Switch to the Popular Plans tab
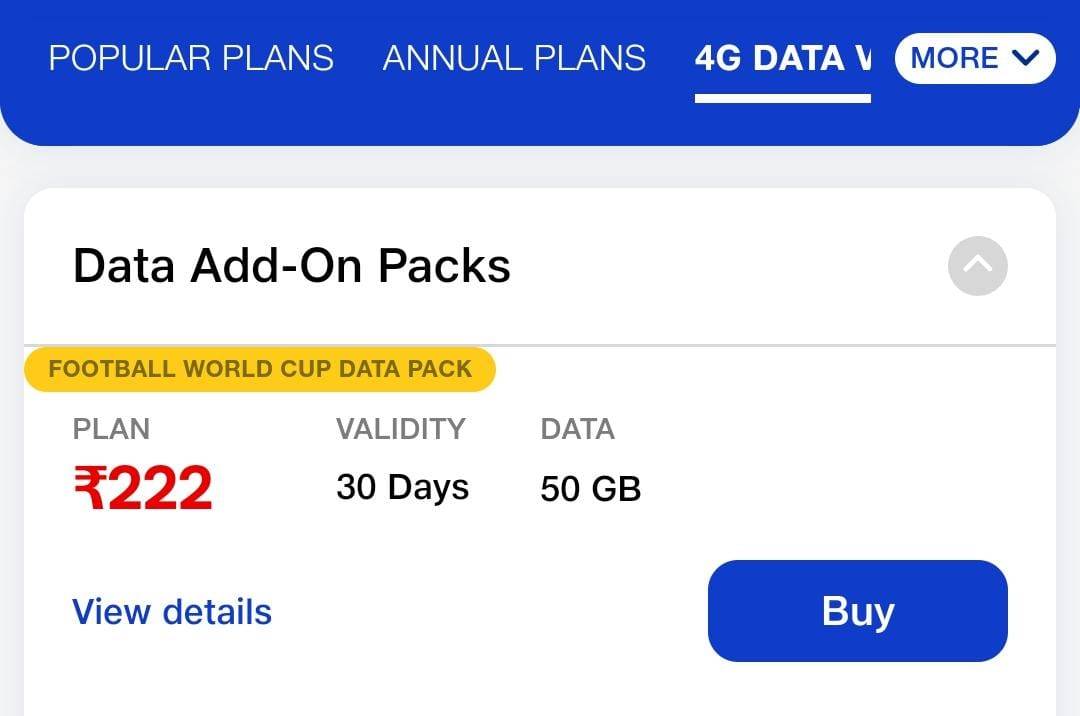 click(x=191, y=58)
